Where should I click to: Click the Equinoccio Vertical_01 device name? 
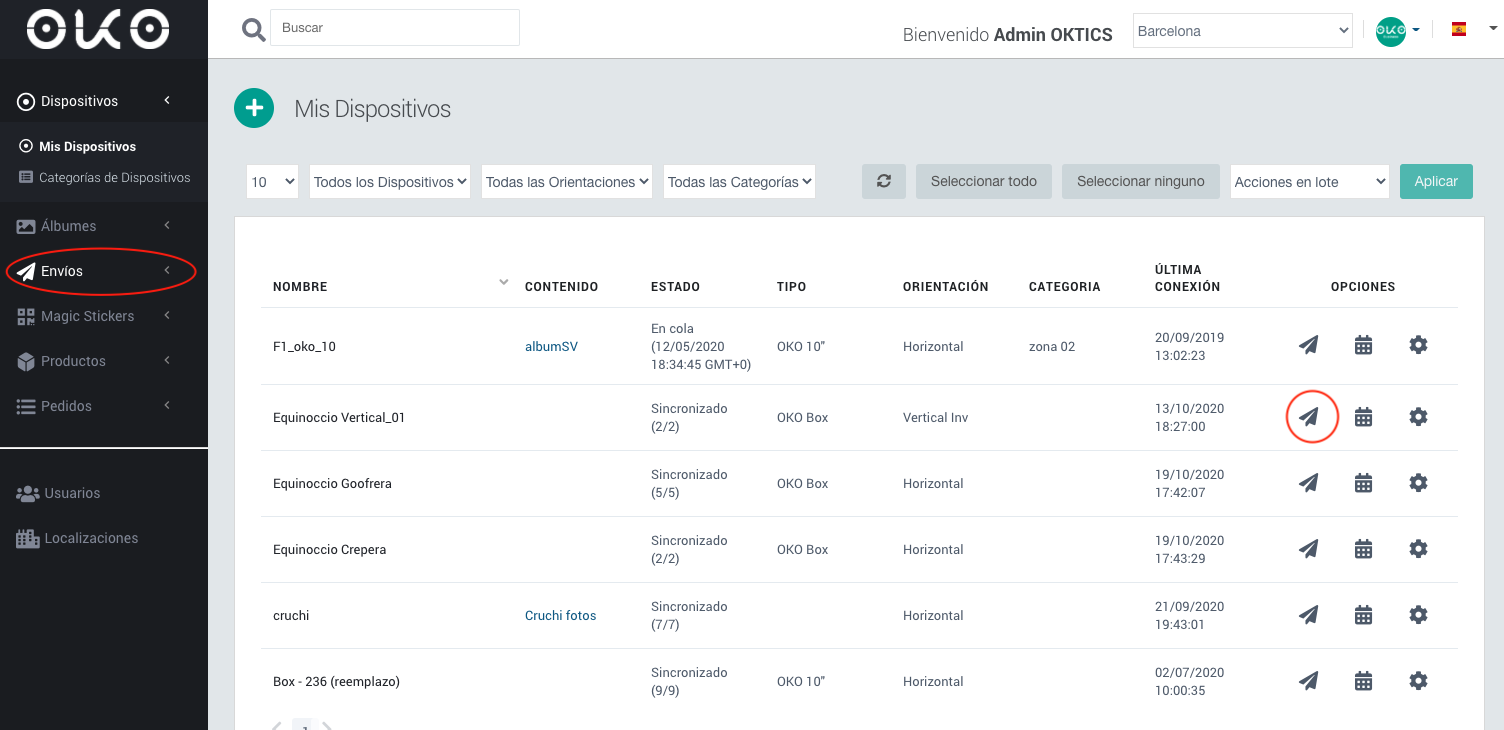coord(339,417)
